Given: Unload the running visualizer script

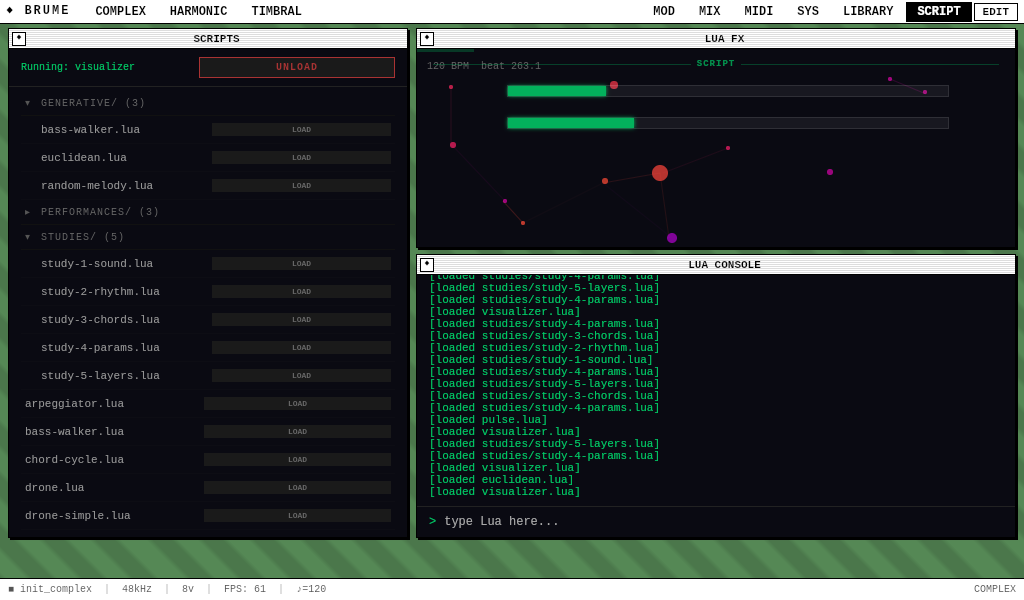Looking at the screenshot, I should 296,67.
